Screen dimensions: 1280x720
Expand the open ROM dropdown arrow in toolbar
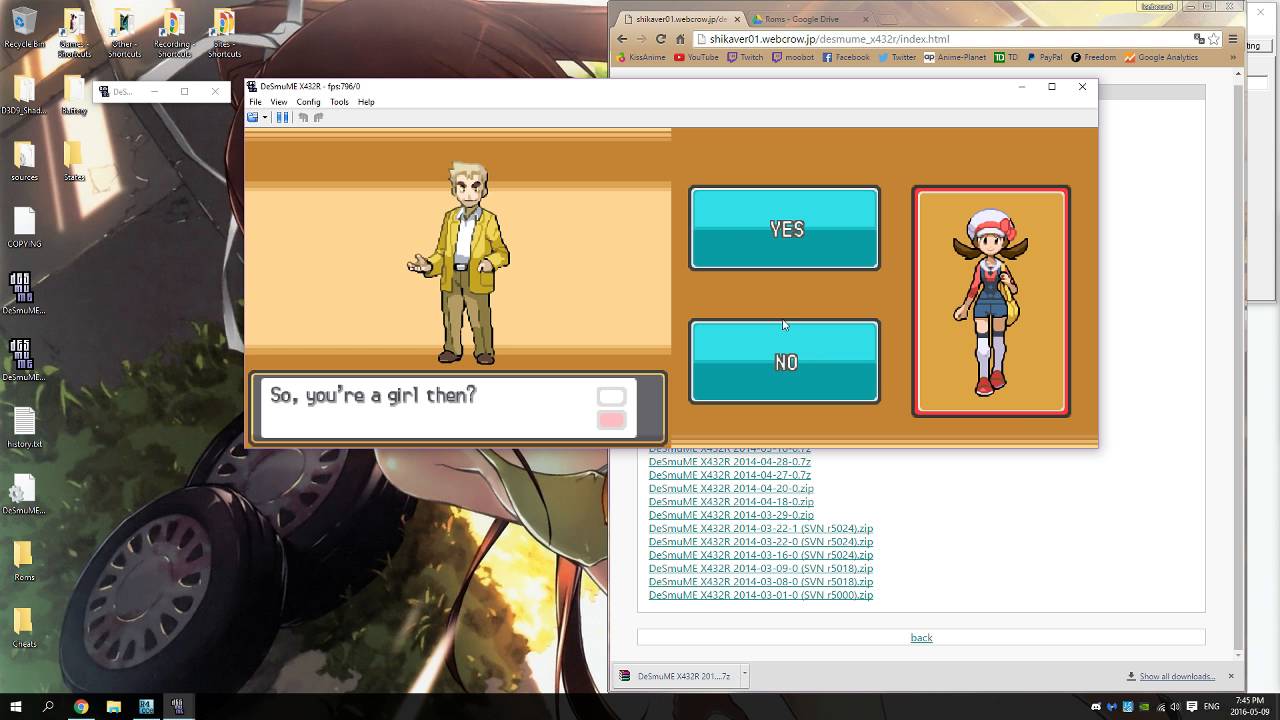pos(264,118)
